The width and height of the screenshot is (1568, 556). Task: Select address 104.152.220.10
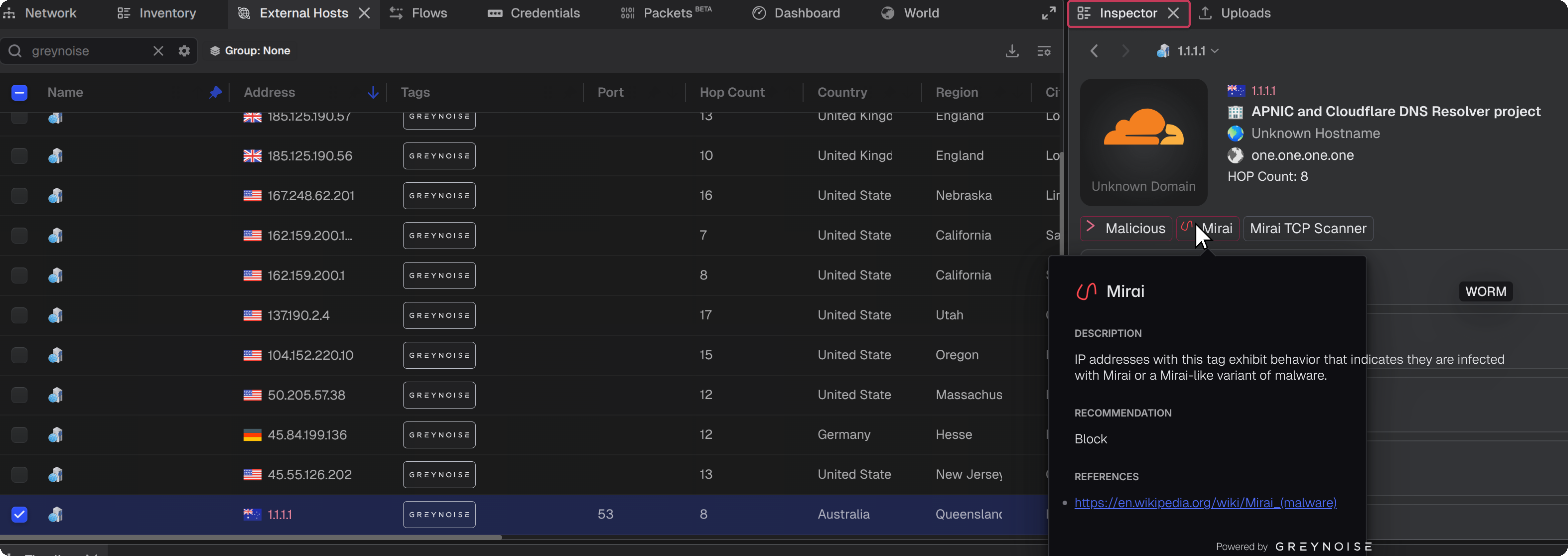click(x=311, y=355)
